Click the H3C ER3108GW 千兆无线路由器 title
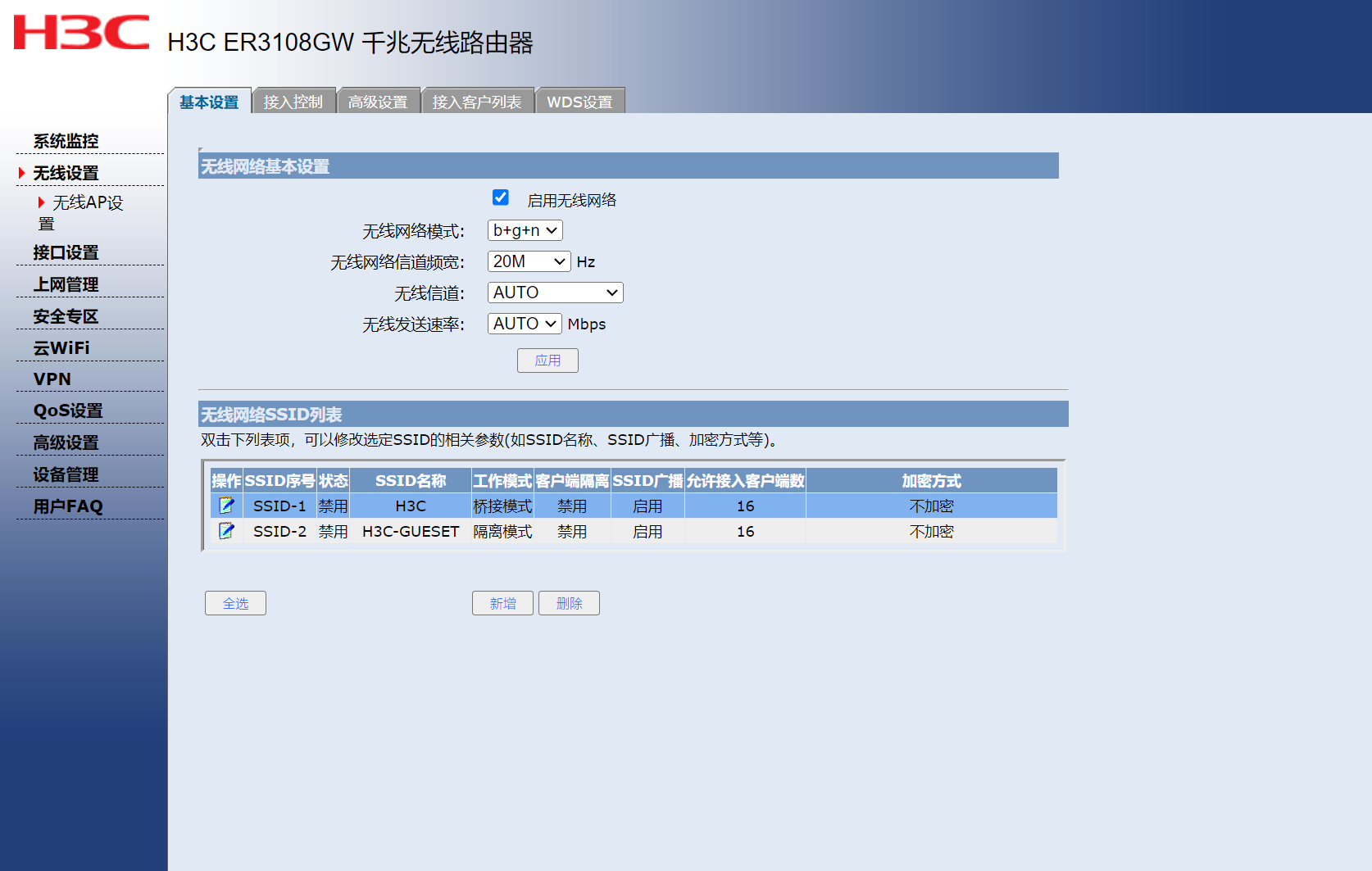Image resolution: width=1372 pixels, height=871 pixels. pyautogui.click(x=350, y=43)
